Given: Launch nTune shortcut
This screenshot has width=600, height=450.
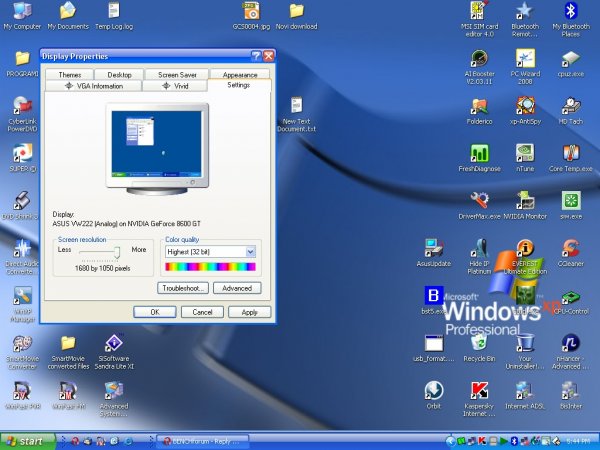Looking at the screenshot, I should tap(525, 158).
